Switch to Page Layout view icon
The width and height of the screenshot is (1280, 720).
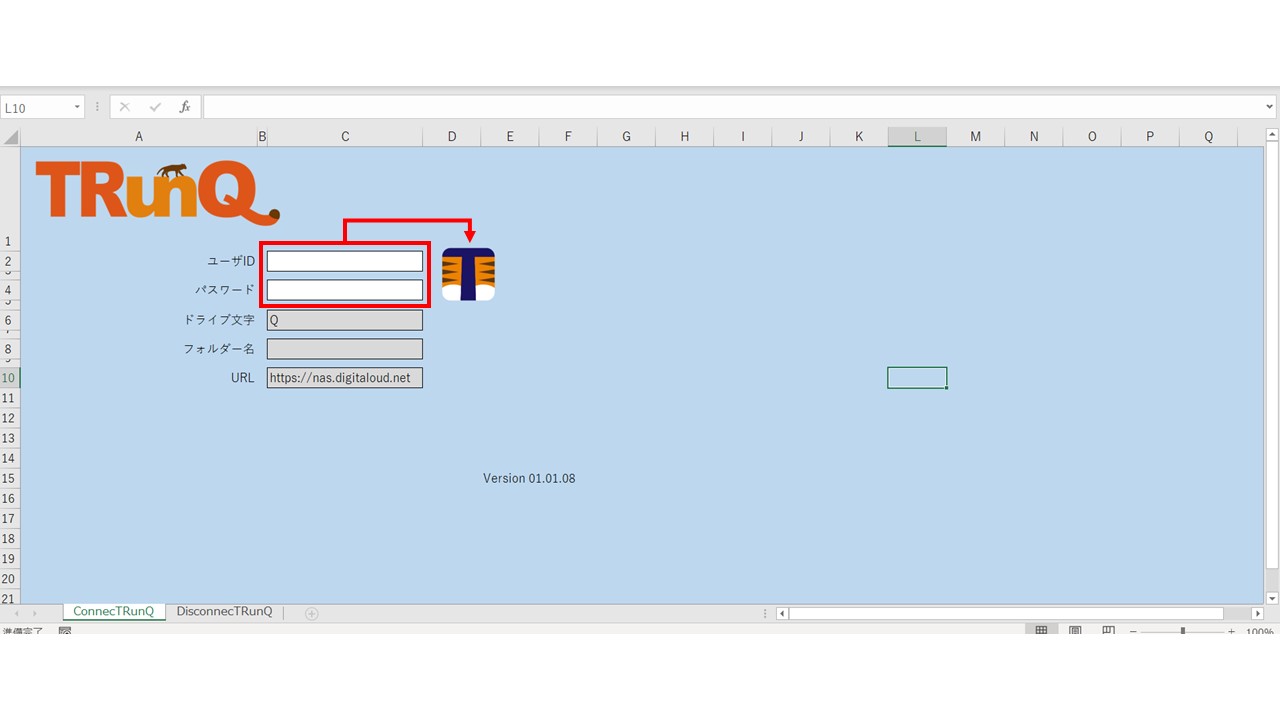coord(1075,632)
